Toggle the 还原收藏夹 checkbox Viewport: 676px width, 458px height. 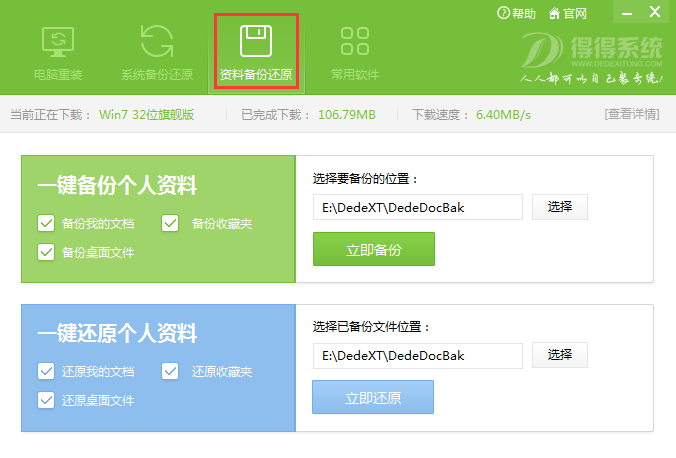170,371
